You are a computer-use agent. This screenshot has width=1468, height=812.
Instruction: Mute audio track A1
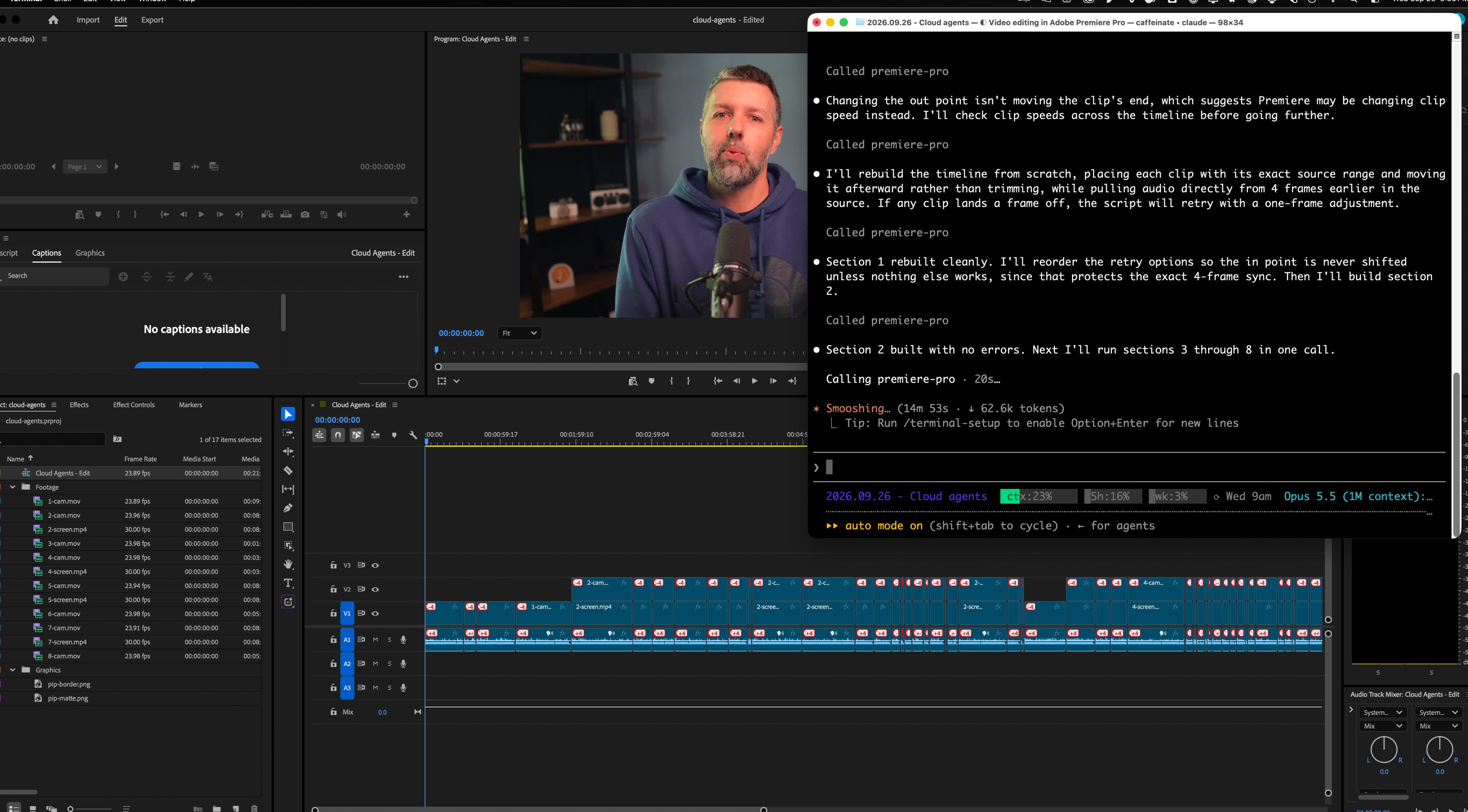point(375,639)
